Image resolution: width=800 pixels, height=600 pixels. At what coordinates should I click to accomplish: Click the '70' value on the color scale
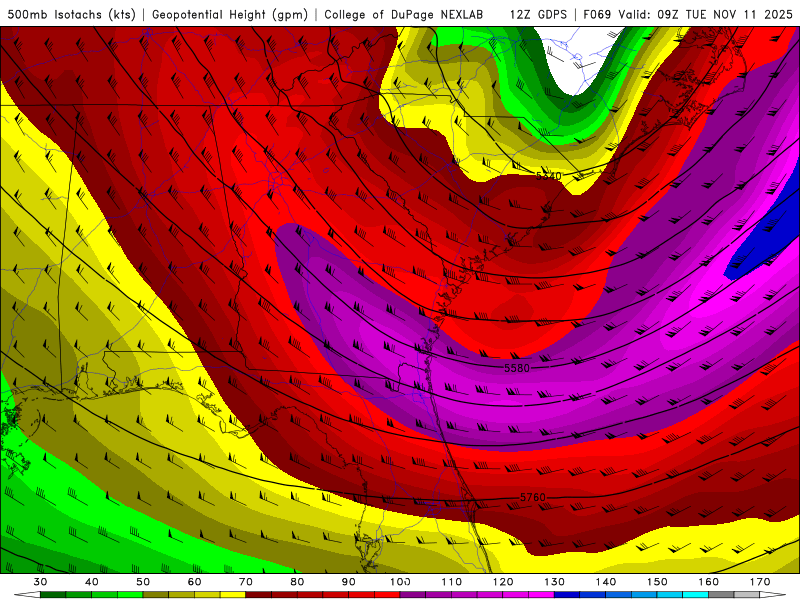(246, 582)
